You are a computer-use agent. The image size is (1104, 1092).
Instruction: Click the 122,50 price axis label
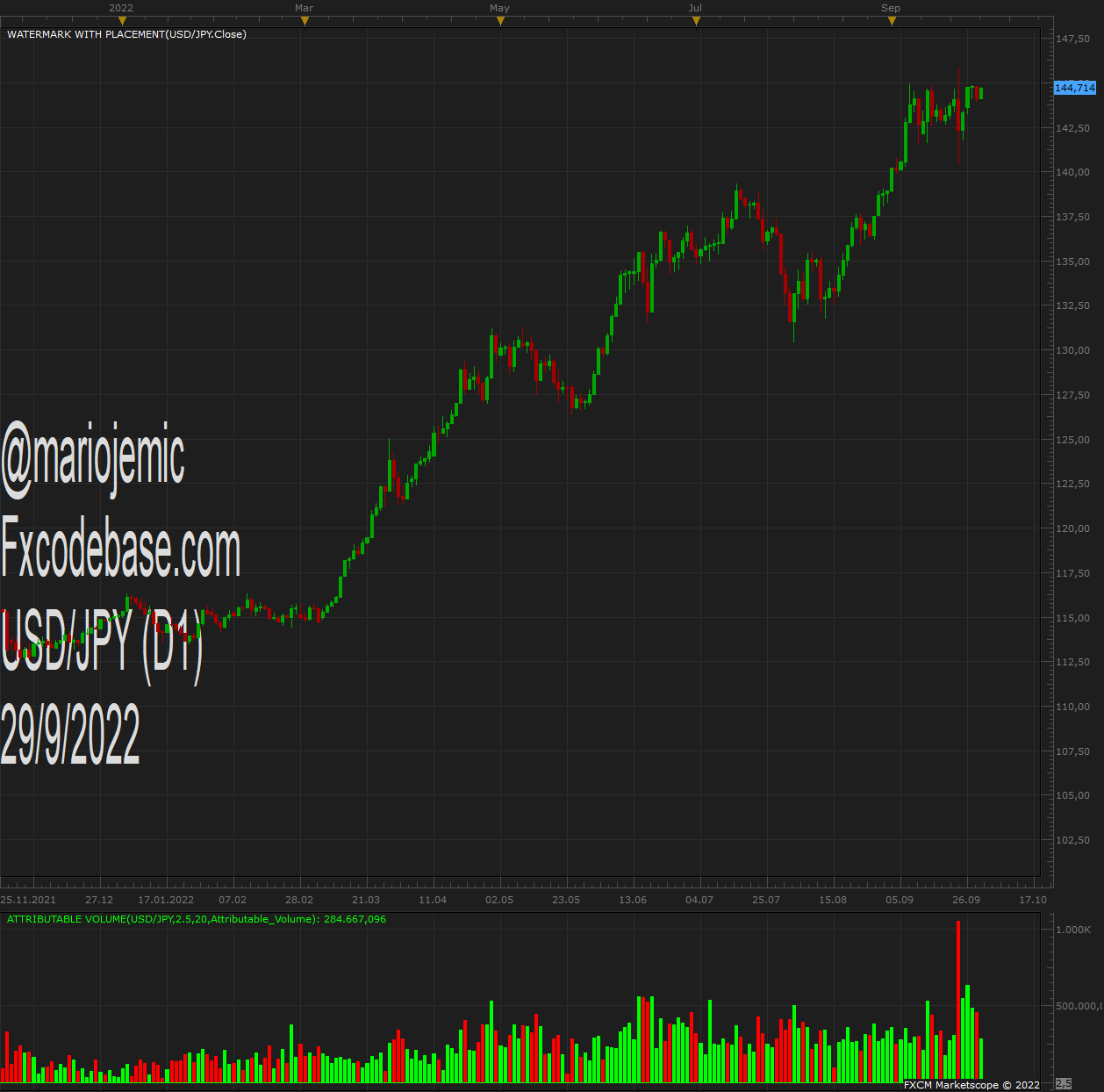tap(1073, 484)
